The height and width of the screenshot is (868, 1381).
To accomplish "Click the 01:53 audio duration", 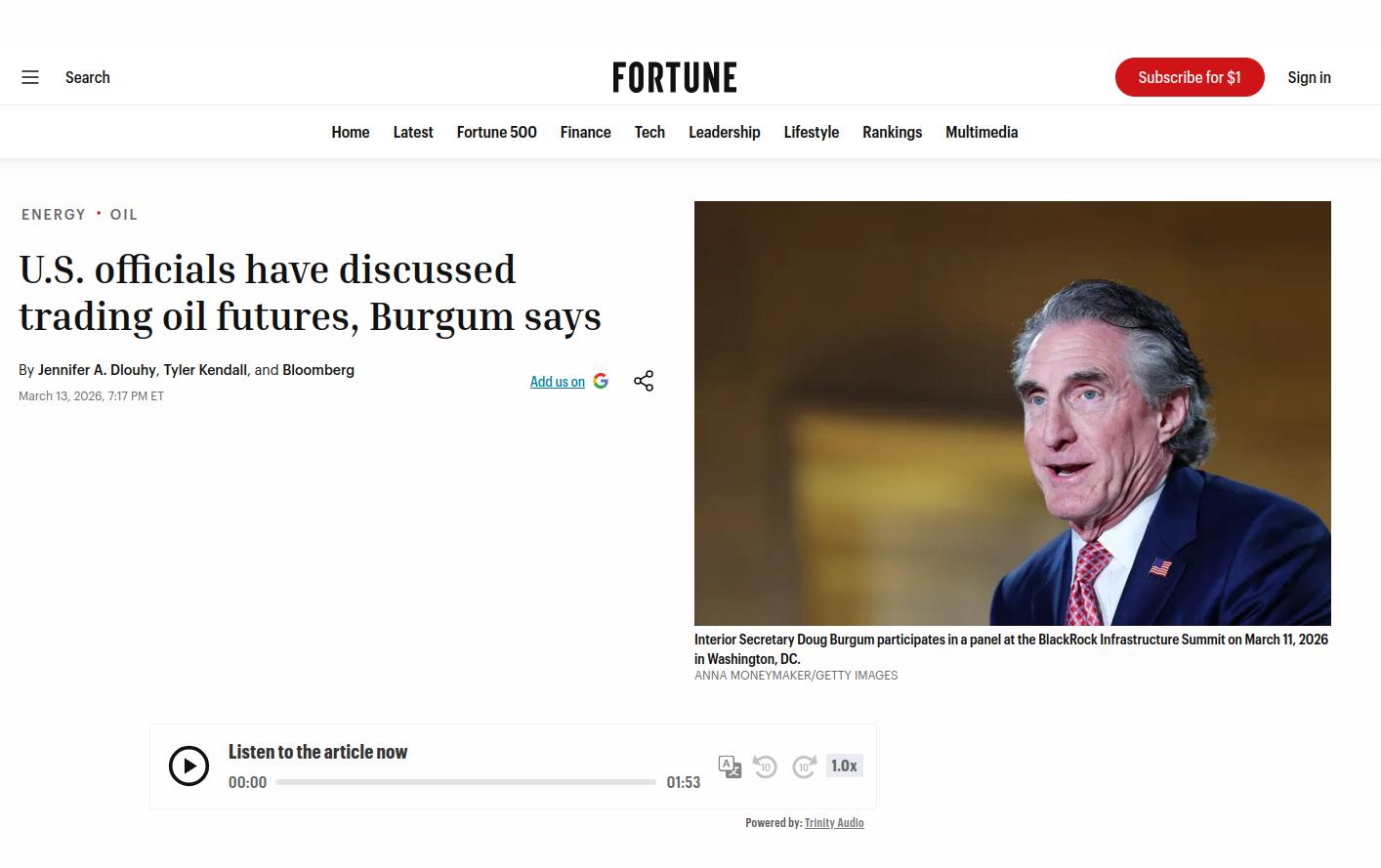I will pos(684,782).
